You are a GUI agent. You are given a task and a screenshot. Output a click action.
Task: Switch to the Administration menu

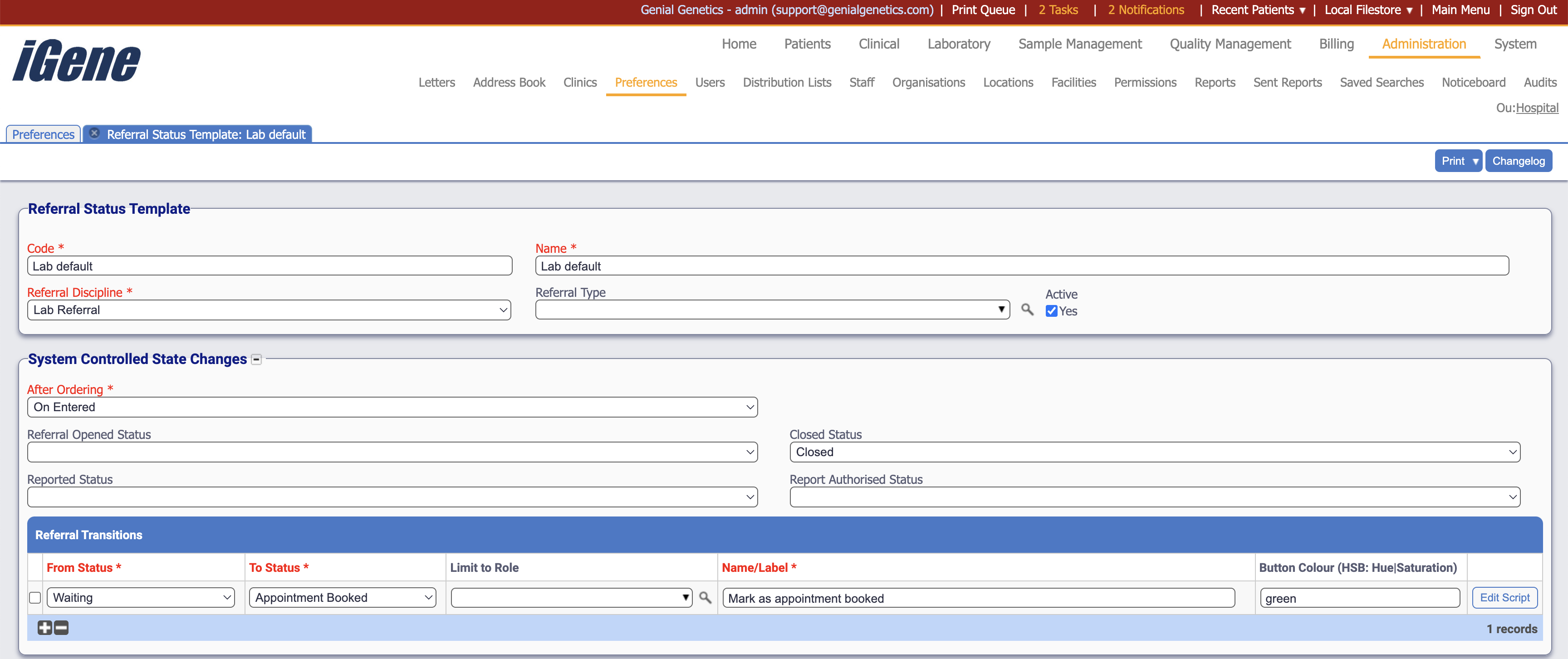pos(1423,44)
